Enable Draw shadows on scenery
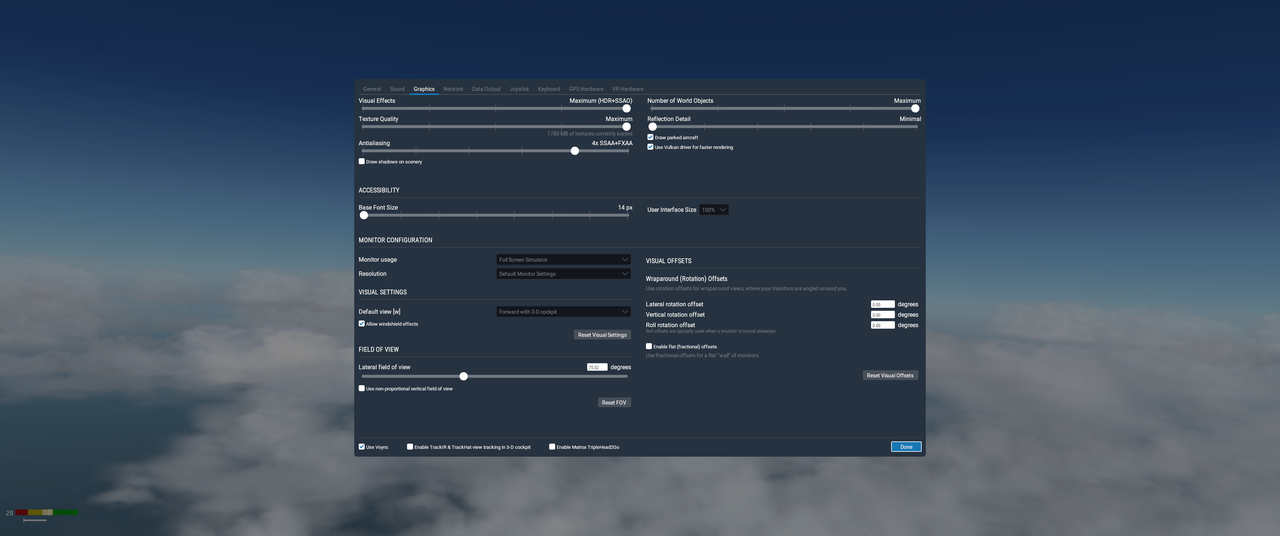Image resolution: width=1280 pixels, height=536 pixels. (x=362, y=161)
